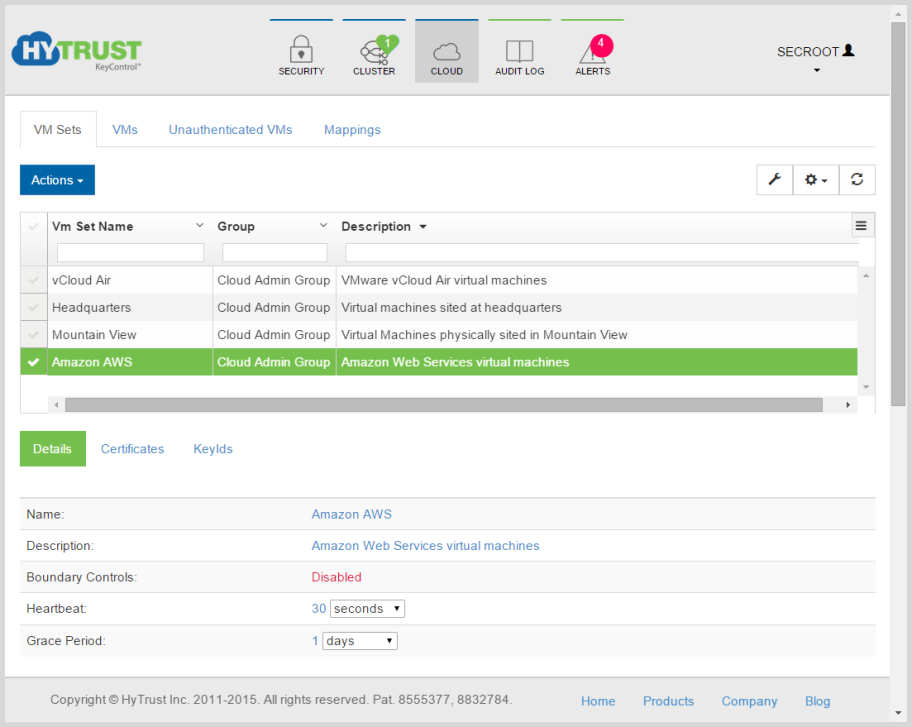Click the red alerts count badge
Screen dimensions: 912x727
click(601, 44)
